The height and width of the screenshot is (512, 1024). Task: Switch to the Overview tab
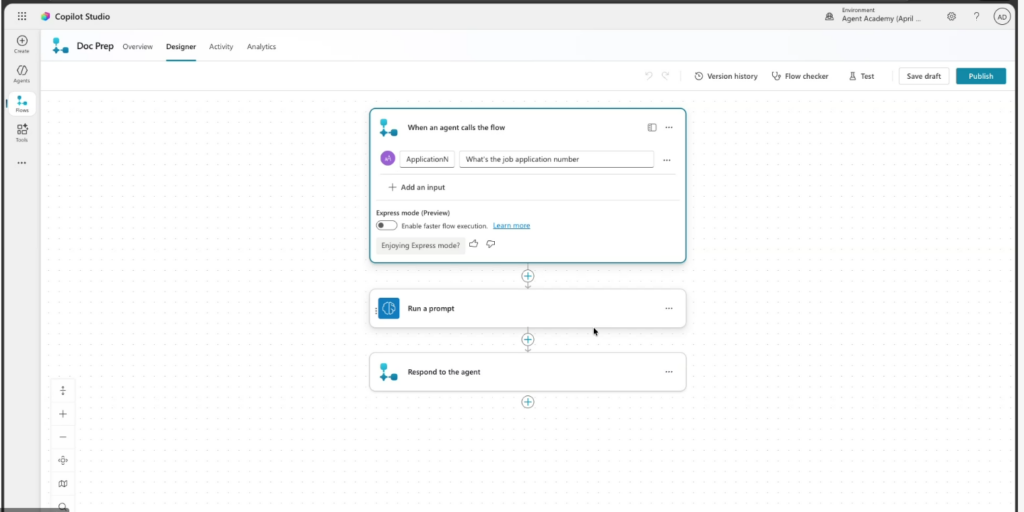(x=138, y=47)
